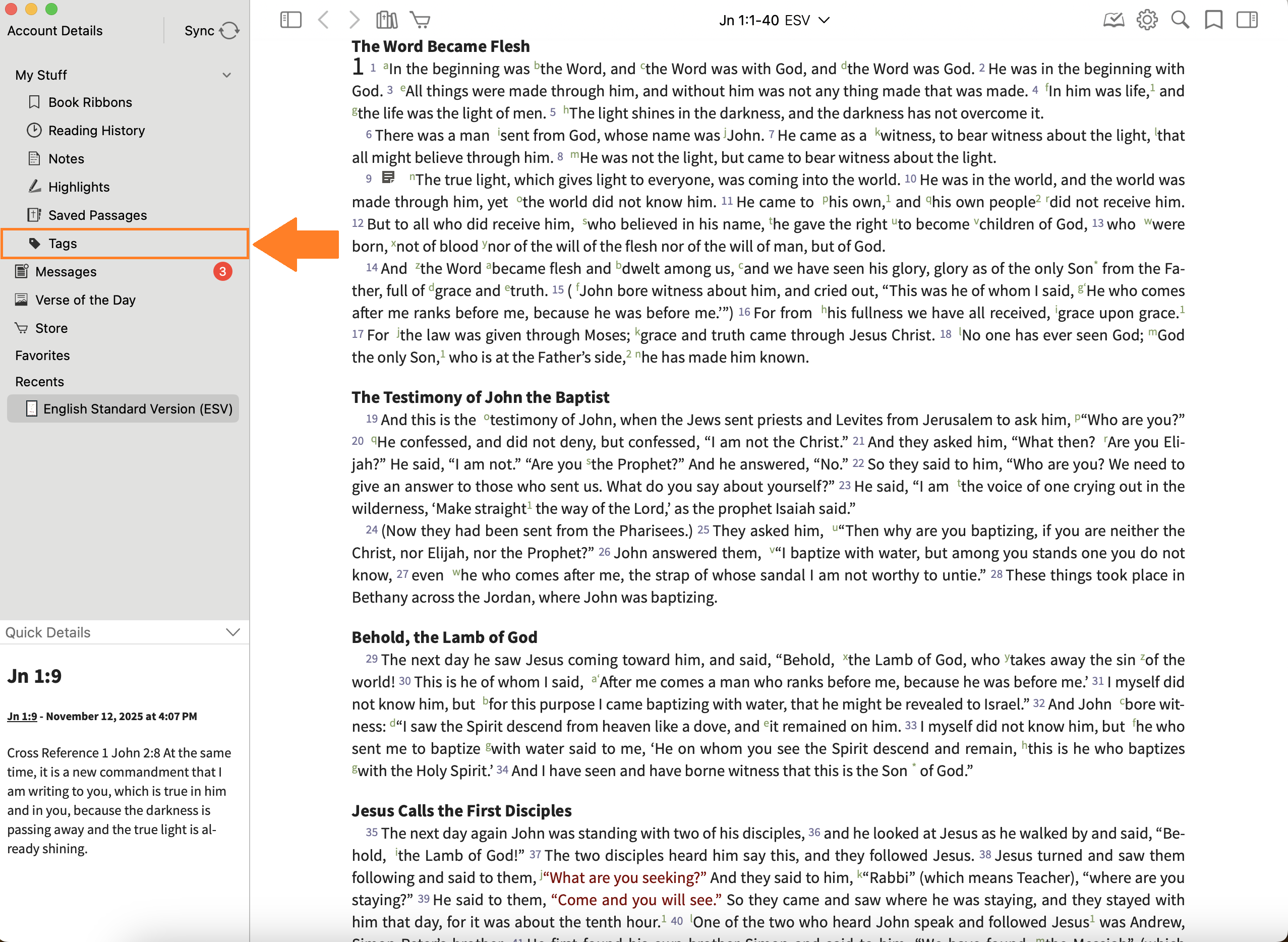Click the heading Behold, the Lamb of God
Viewport: 1288px width, 942px height.
tap(445, 637)
